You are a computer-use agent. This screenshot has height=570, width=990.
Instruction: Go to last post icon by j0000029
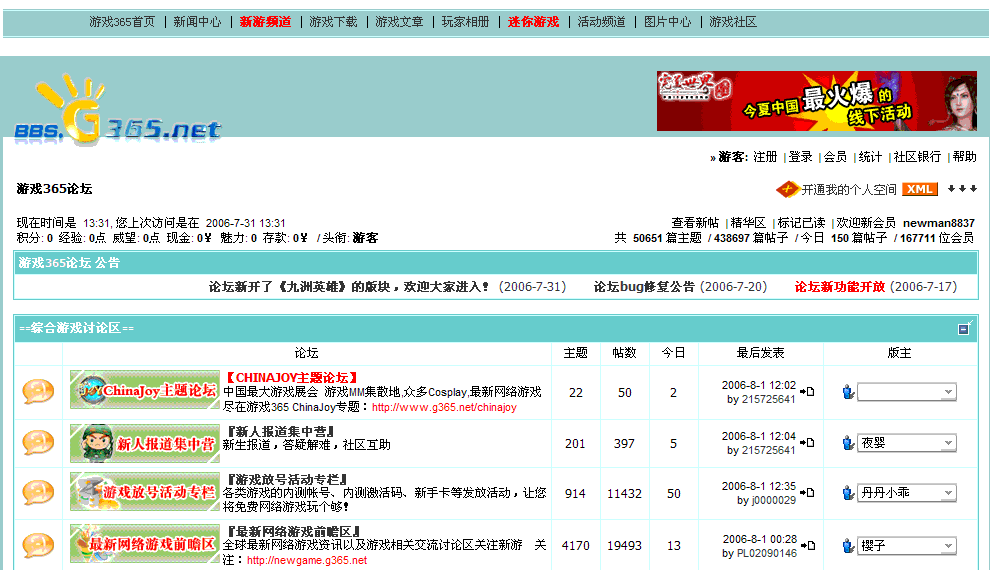(807, 493)
